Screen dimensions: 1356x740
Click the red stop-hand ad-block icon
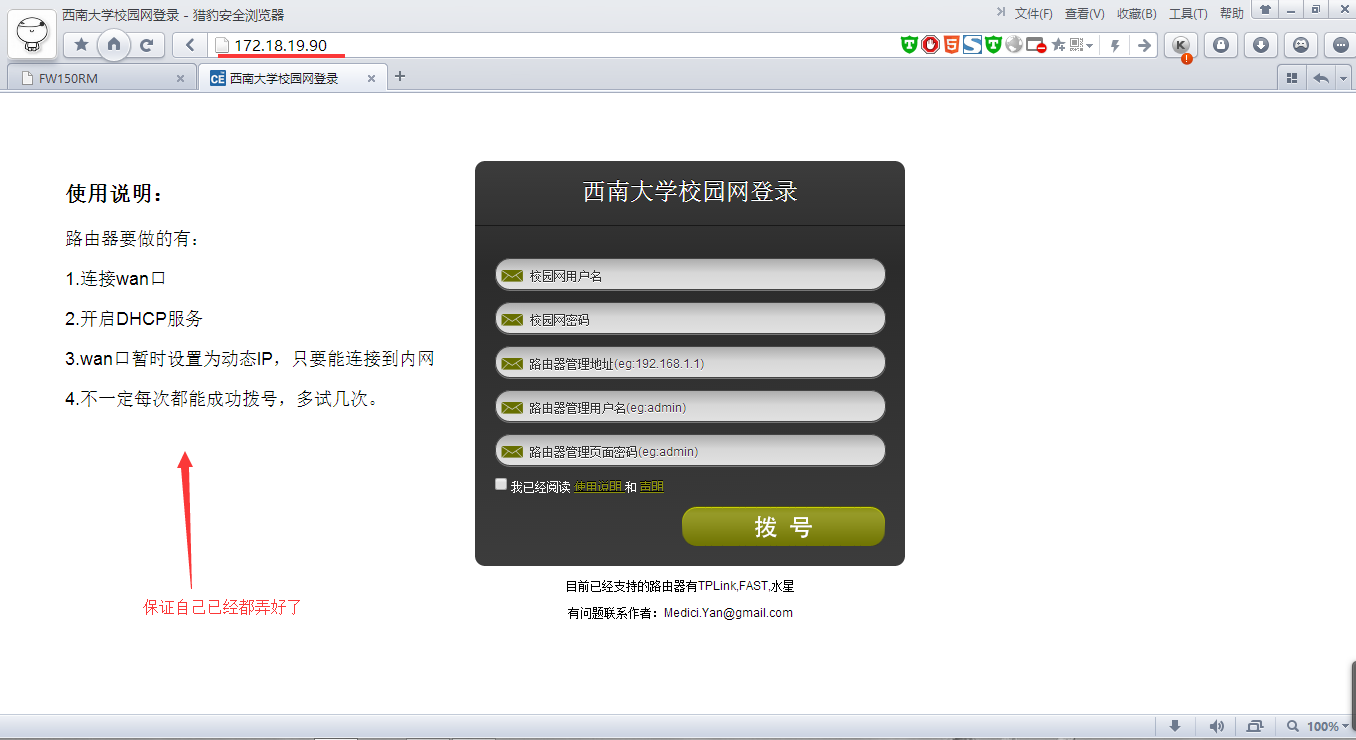[x=930, y=45]
